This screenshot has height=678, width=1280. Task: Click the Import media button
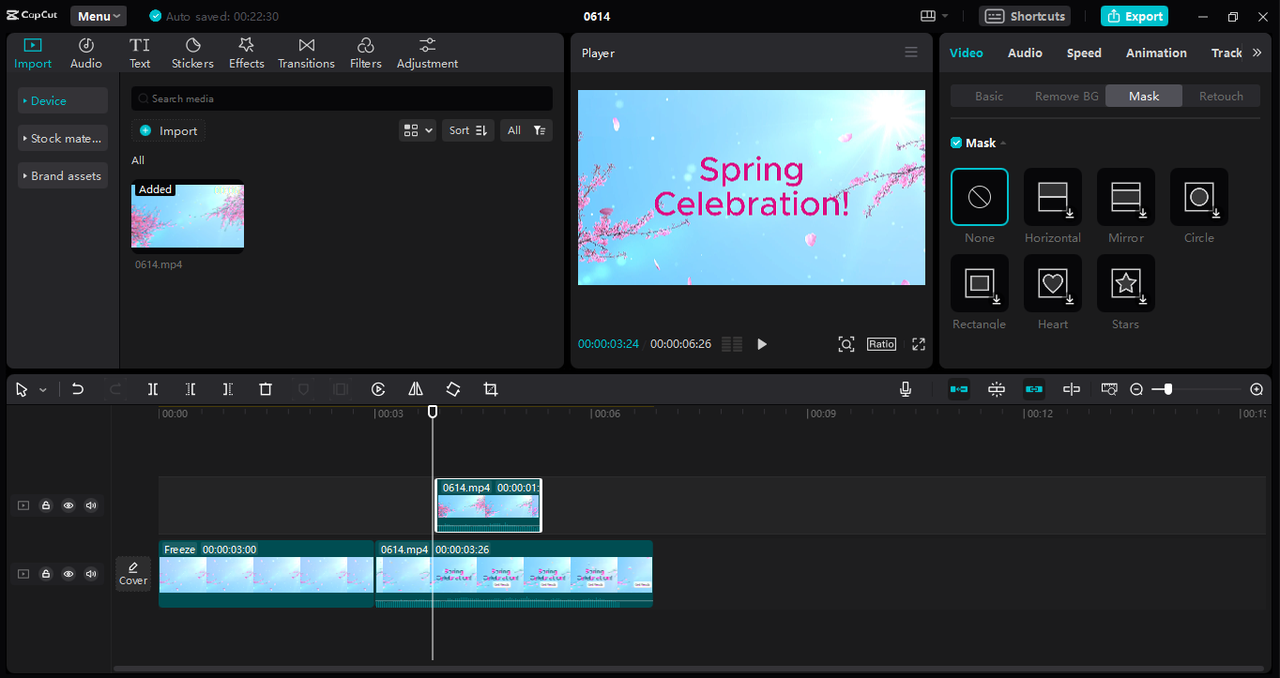168,131
